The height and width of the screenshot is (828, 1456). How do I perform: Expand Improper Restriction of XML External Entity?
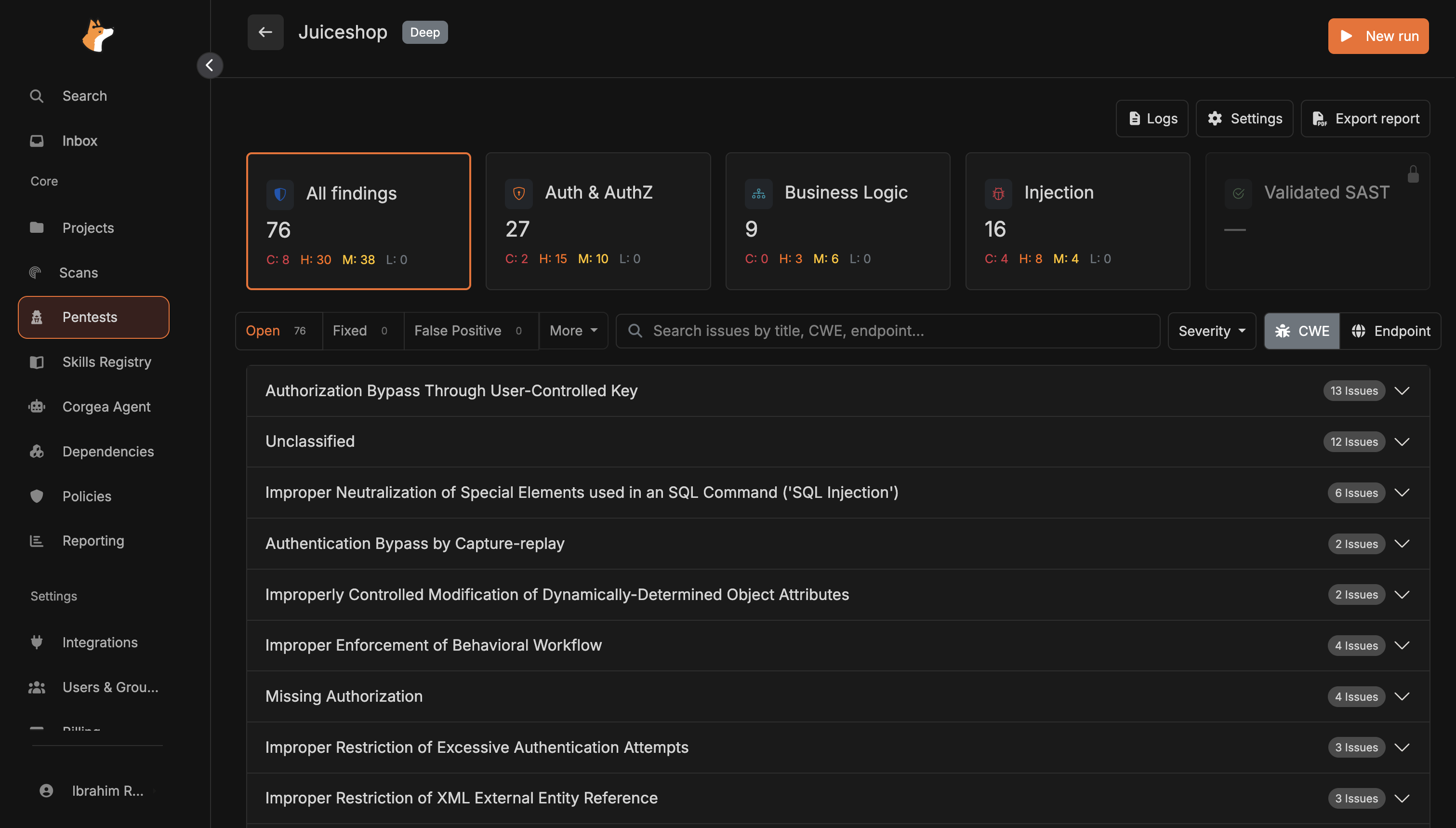[1402, 799]
